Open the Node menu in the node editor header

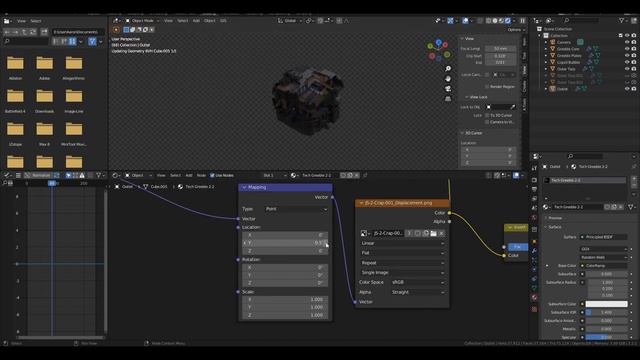(x=201, y=176)
